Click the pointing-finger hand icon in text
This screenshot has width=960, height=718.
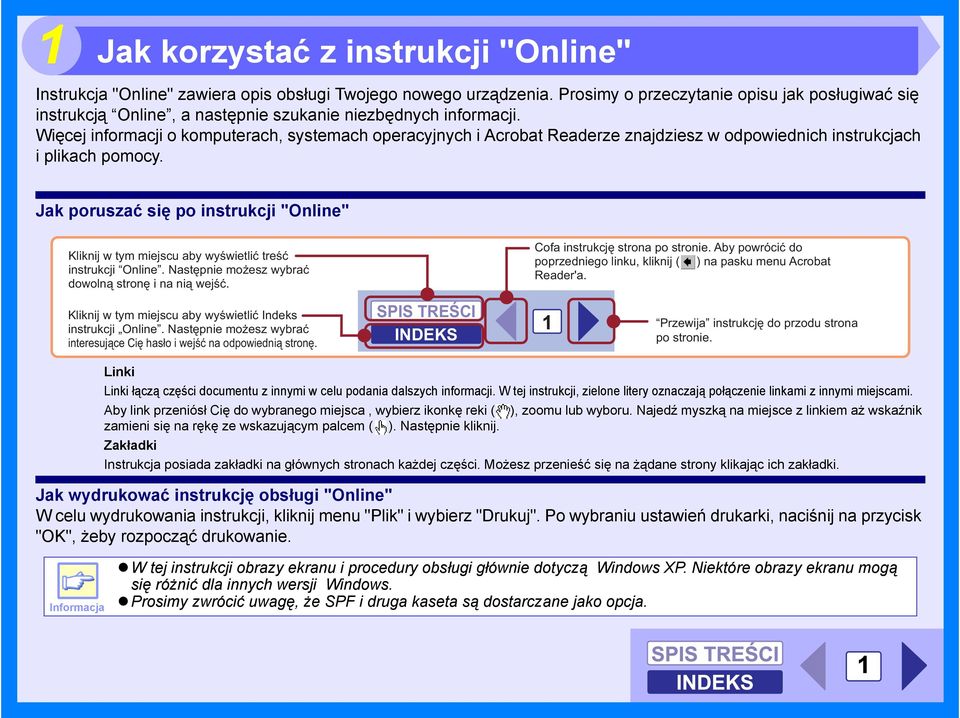click(x=381, y=427)
